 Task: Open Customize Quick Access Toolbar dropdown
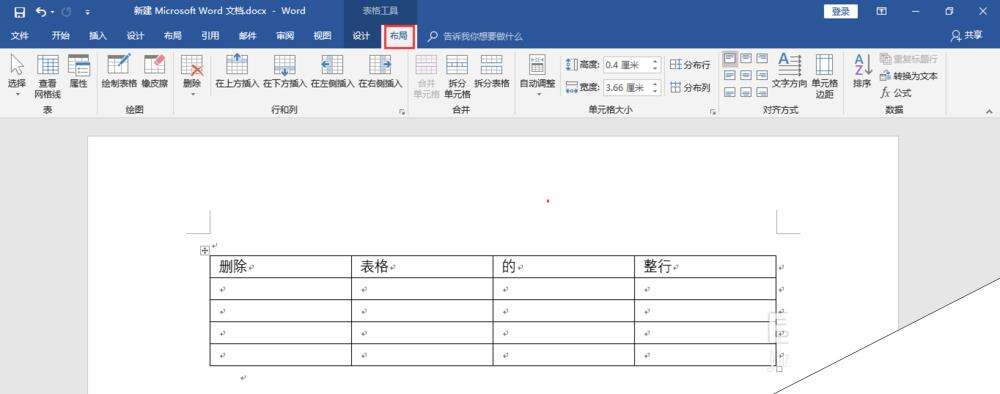pos(87,12)
